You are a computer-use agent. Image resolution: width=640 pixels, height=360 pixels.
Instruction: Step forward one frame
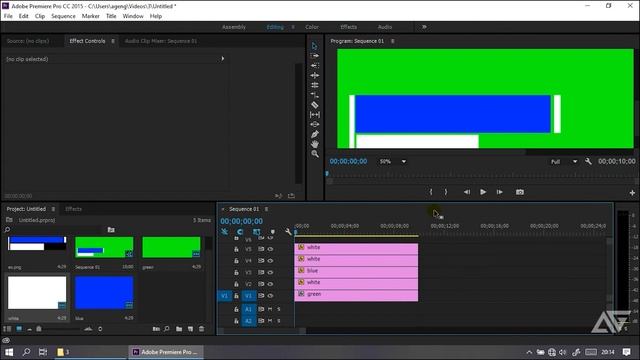click(500, 192)
